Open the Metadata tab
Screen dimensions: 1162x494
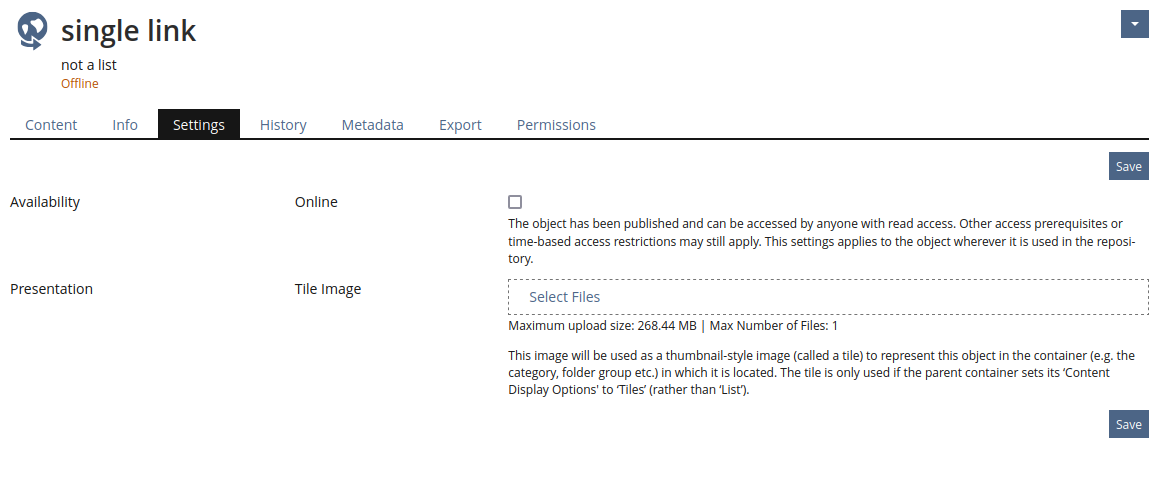[x=372, y=125]
